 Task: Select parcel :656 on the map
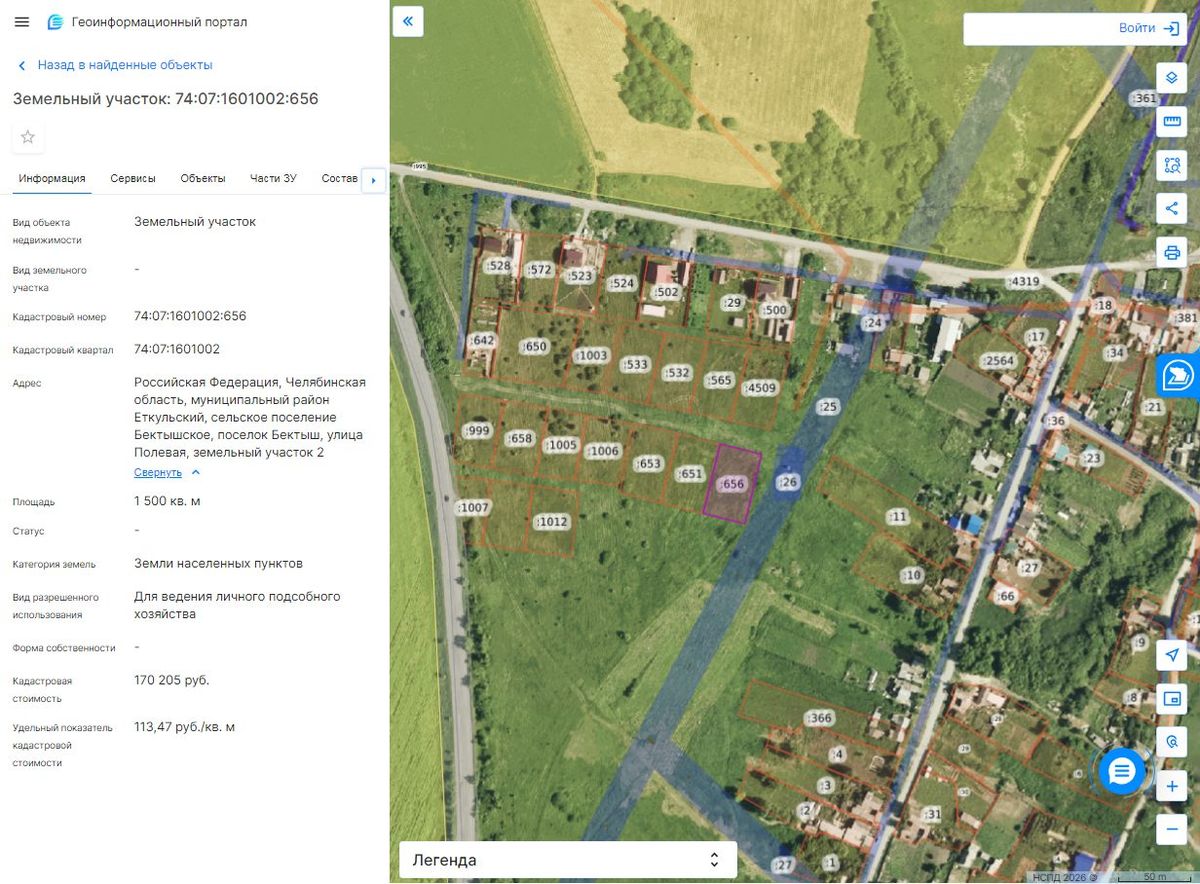click(x=734, y=484)
